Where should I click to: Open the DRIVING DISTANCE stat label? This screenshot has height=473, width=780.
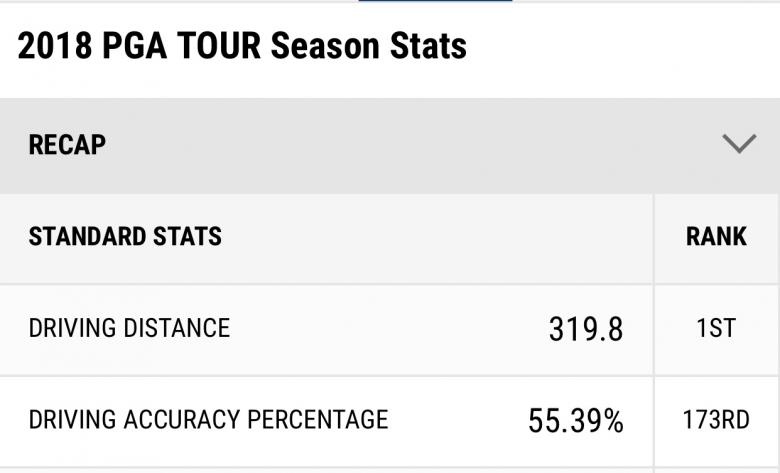[129, 328]
